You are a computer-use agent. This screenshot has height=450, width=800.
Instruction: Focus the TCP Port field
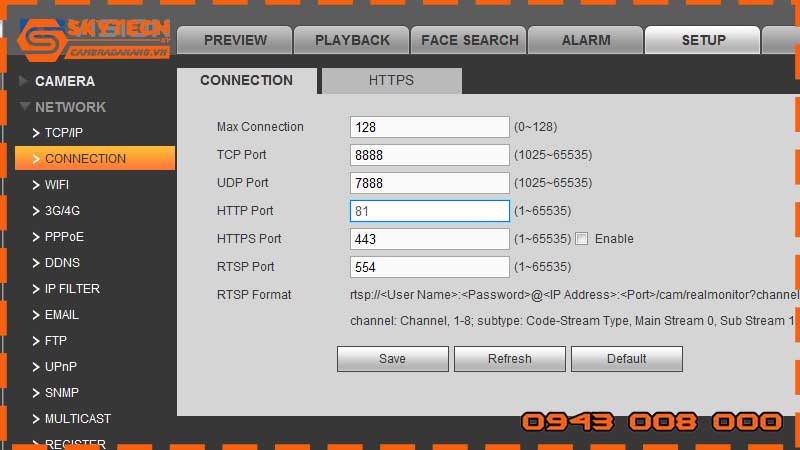pos(430,155)
